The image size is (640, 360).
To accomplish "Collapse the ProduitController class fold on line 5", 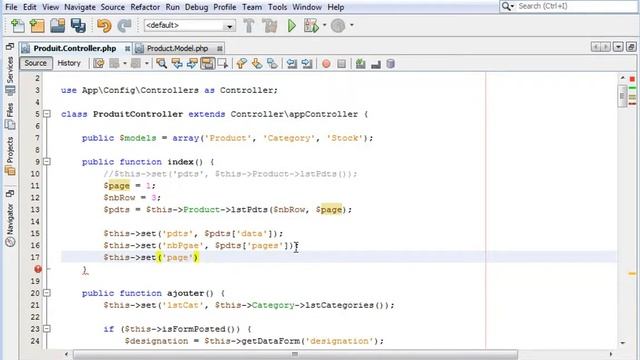I will [47, 114].
